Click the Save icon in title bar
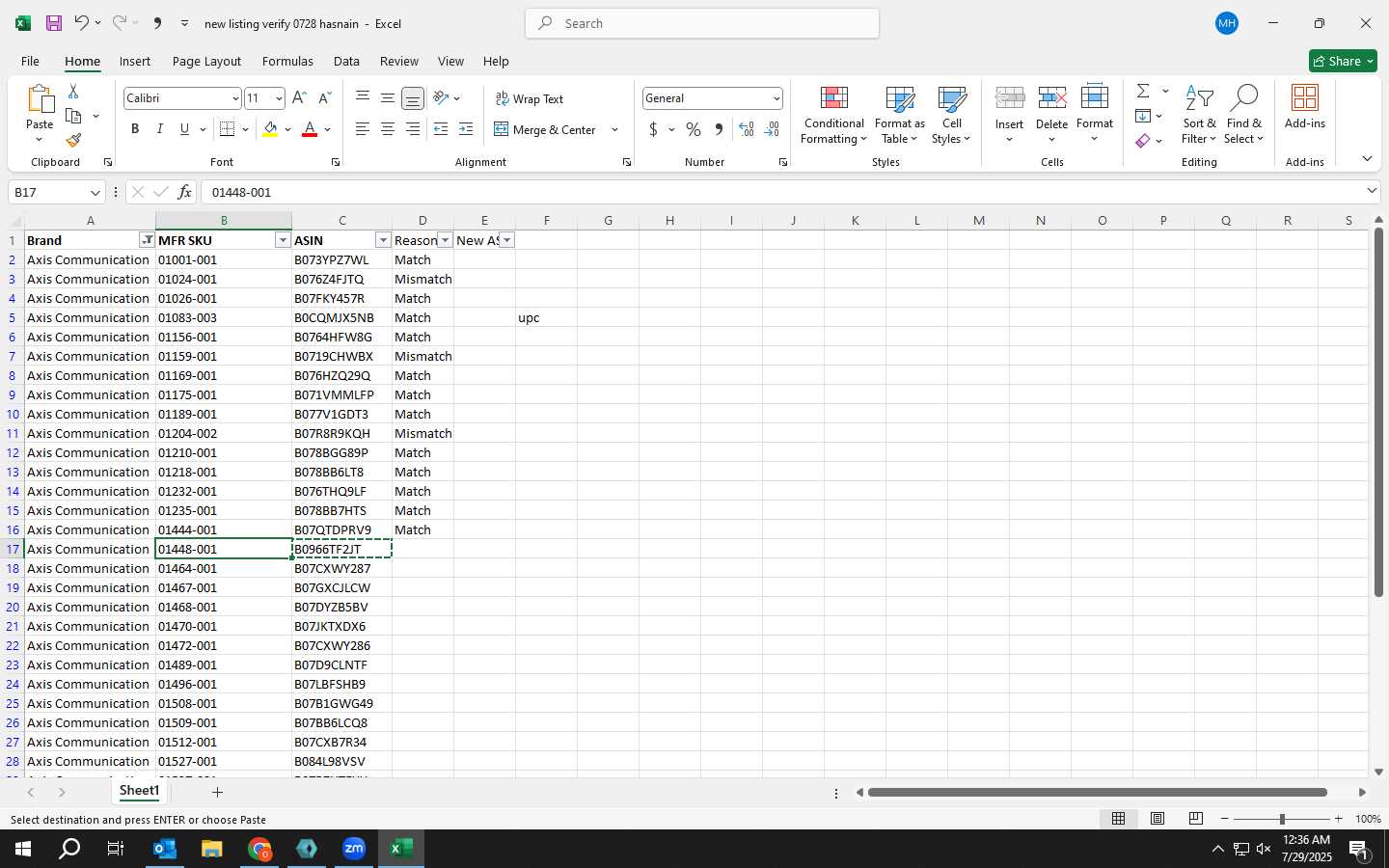 click(54, 23)
